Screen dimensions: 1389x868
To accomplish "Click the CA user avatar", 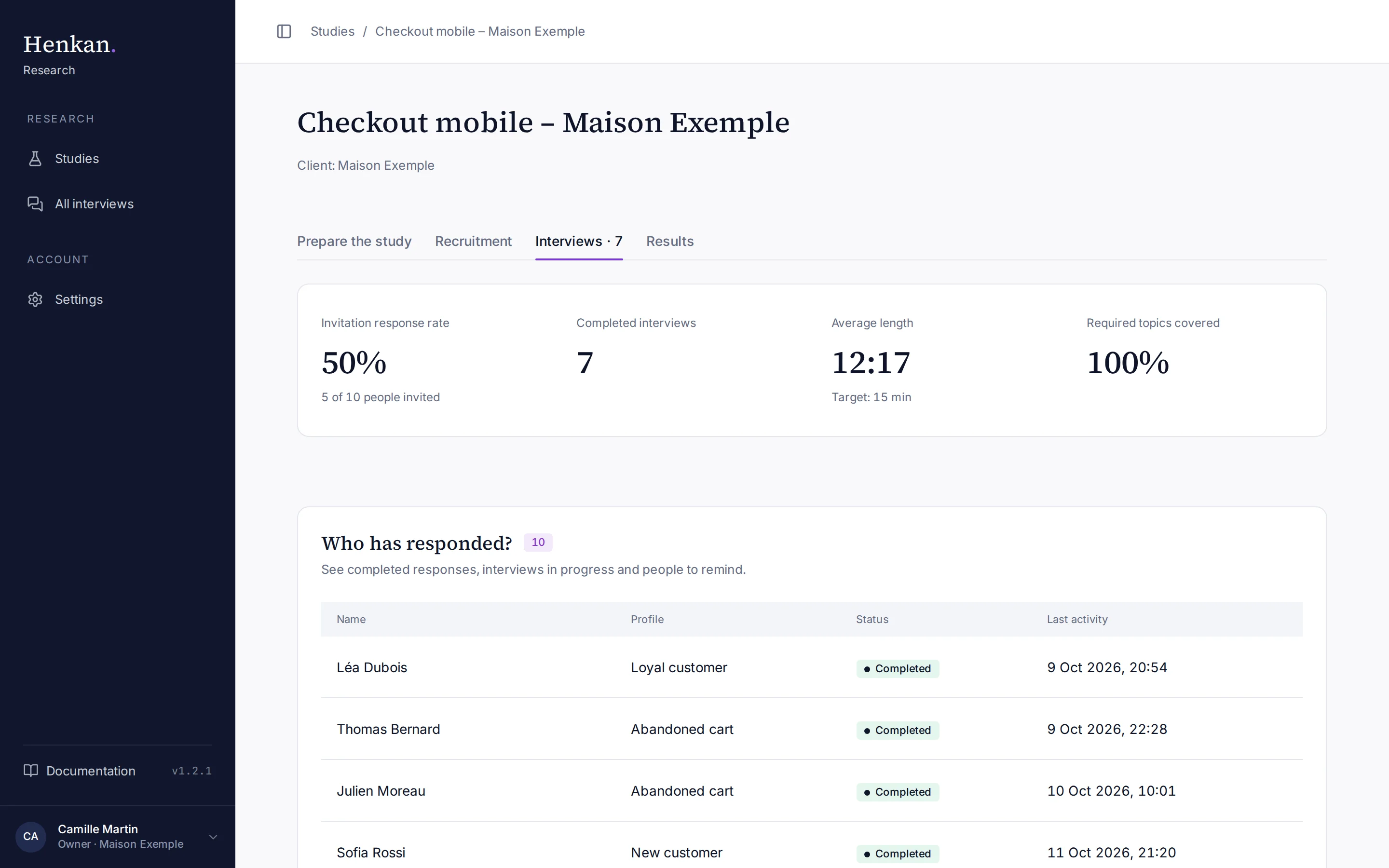I will [x=31, y=837].
